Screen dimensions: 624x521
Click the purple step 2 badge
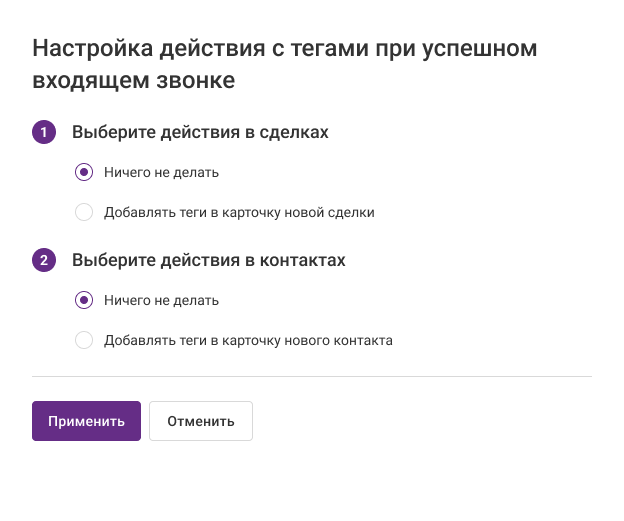pyautogui.click(x=44, y=260)
